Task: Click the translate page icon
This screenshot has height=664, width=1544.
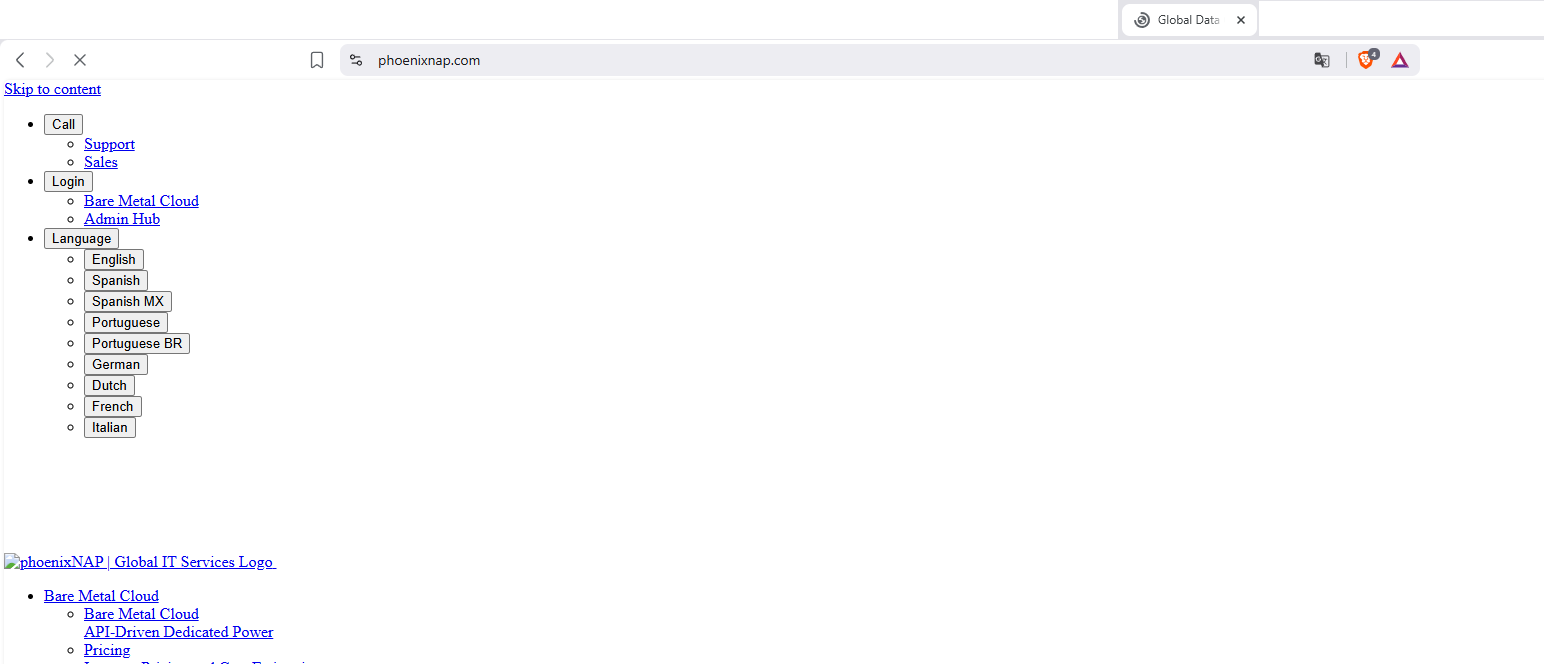Action: 1322,60
